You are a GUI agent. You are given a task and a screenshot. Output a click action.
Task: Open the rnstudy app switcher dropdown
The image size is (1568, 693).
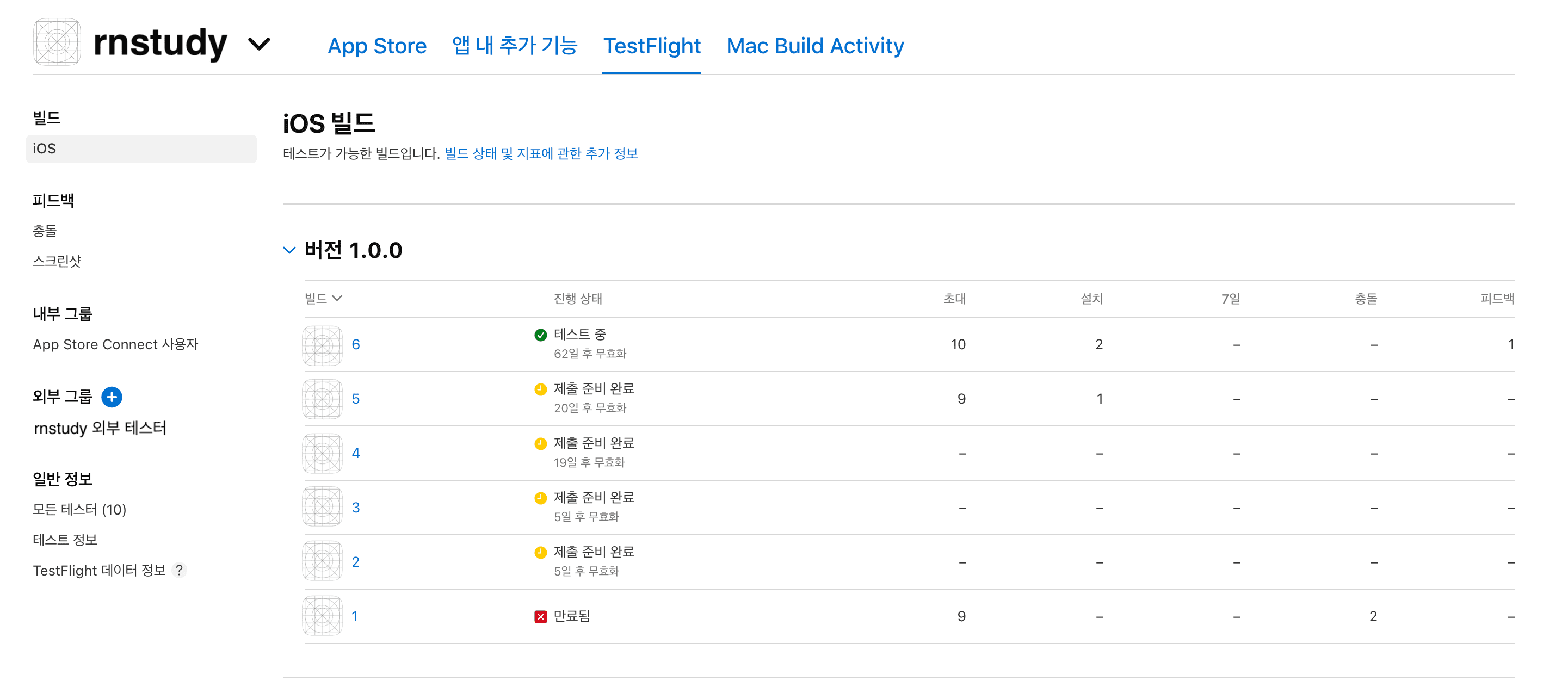point(258,44)
